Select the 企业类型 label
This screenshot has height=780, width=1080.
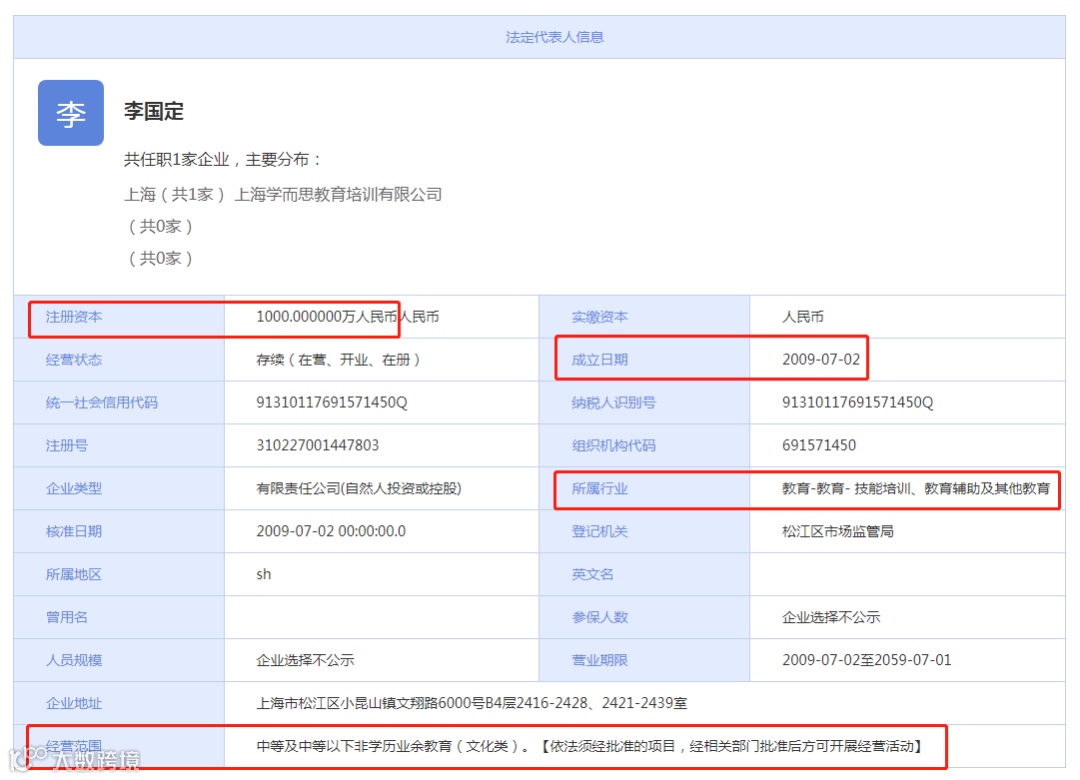74,489
